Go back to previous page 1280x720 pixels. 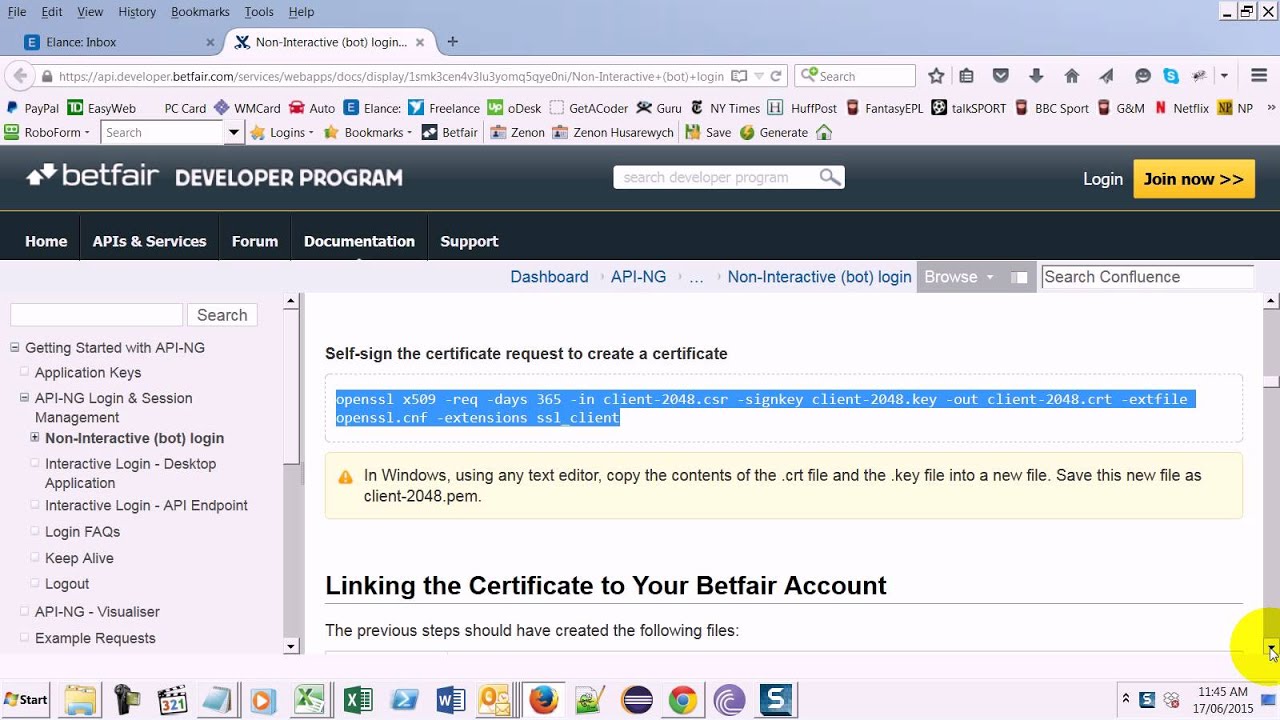pyautogui.click(x=18, y=76)
